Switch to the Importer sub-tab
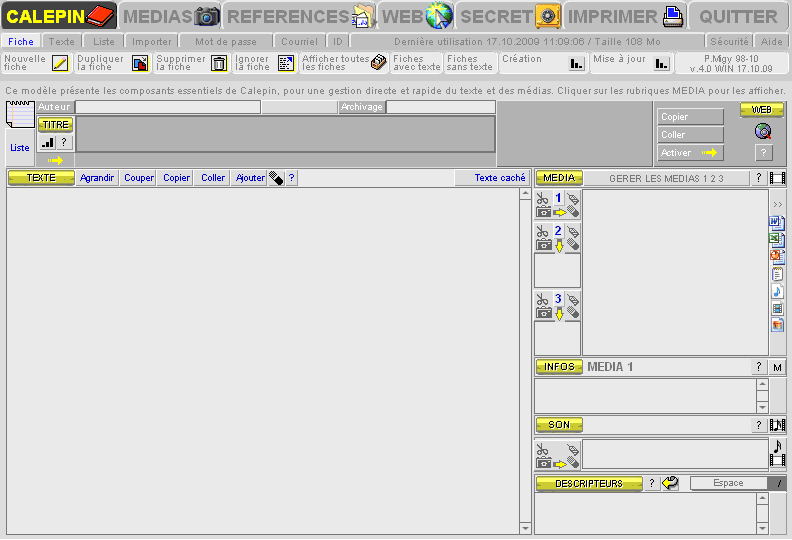Viewport: 792px width, 540px height. pos(152,41)
